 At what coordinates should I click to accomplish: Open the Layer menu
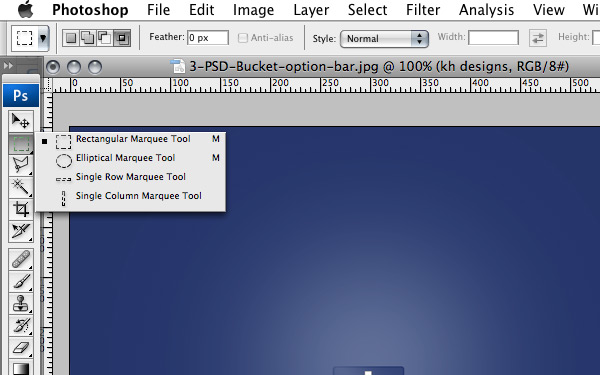(x=311, y=10)
